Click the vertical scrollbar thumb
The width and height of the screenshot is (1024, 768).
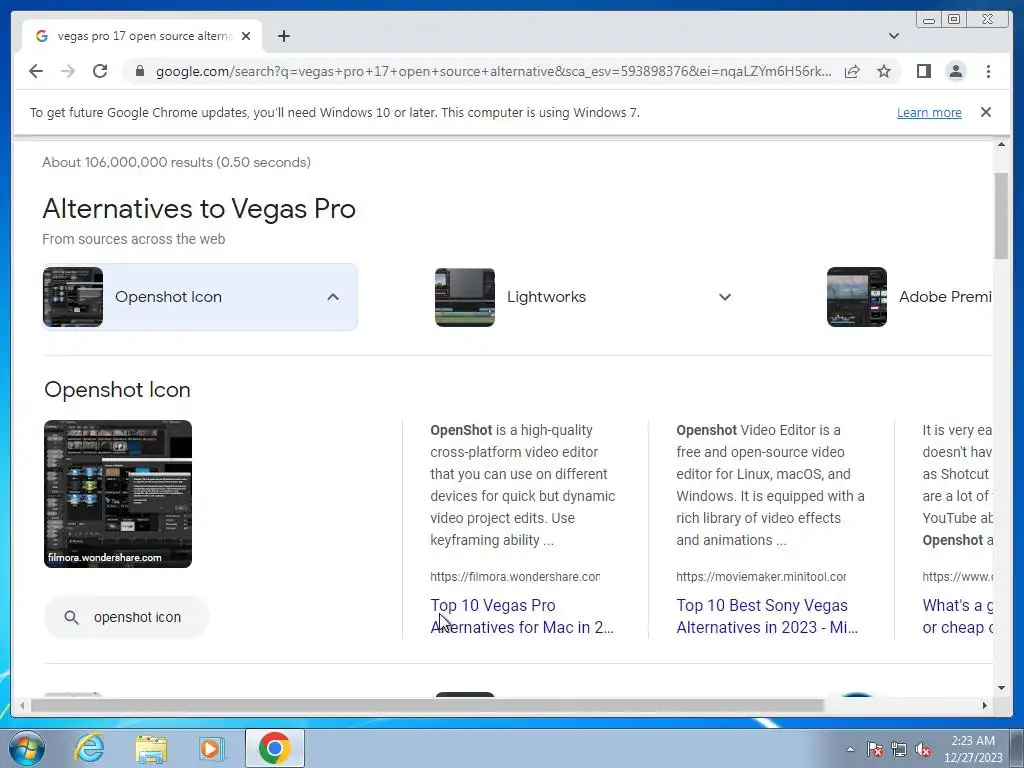pyautogui.click(x=1001, y=216)
